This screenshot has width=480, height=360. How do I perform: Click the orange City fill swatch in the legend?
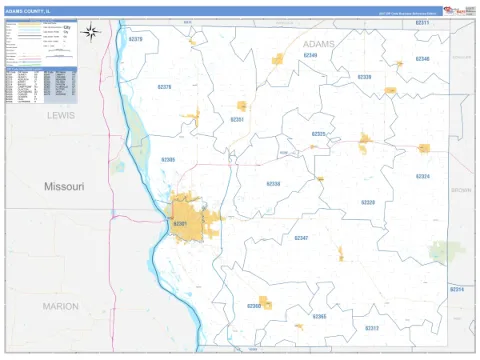[x=29, y=24]
